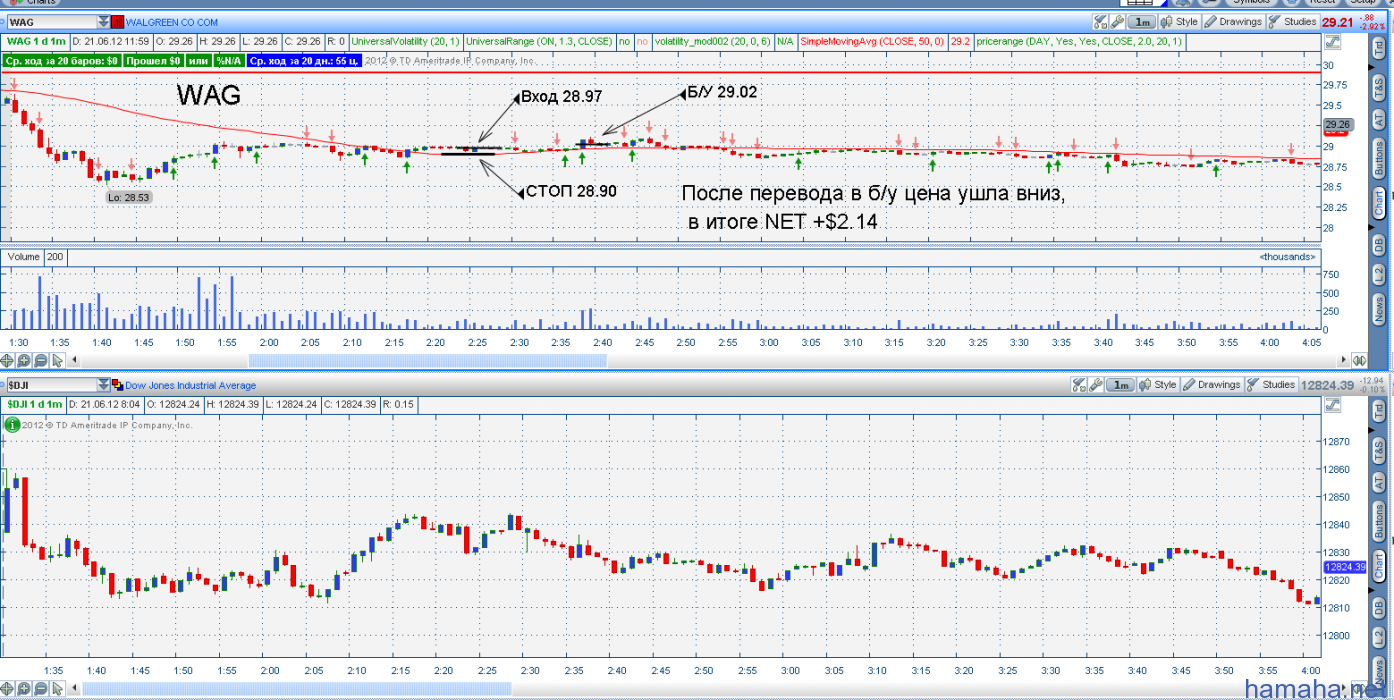Expand the $DJI symbol dropdown arrow

pos(103,385)
